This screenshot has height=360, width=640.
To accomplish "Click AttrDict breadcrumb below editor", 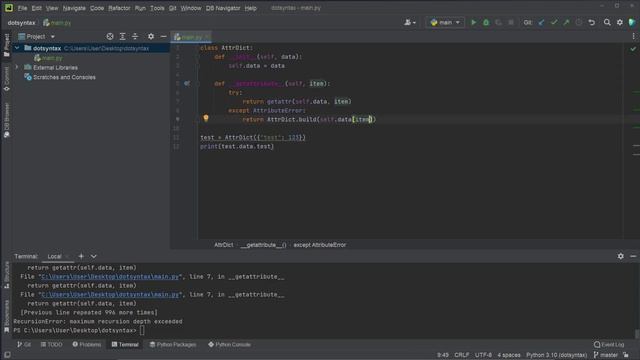I will 224,245.
